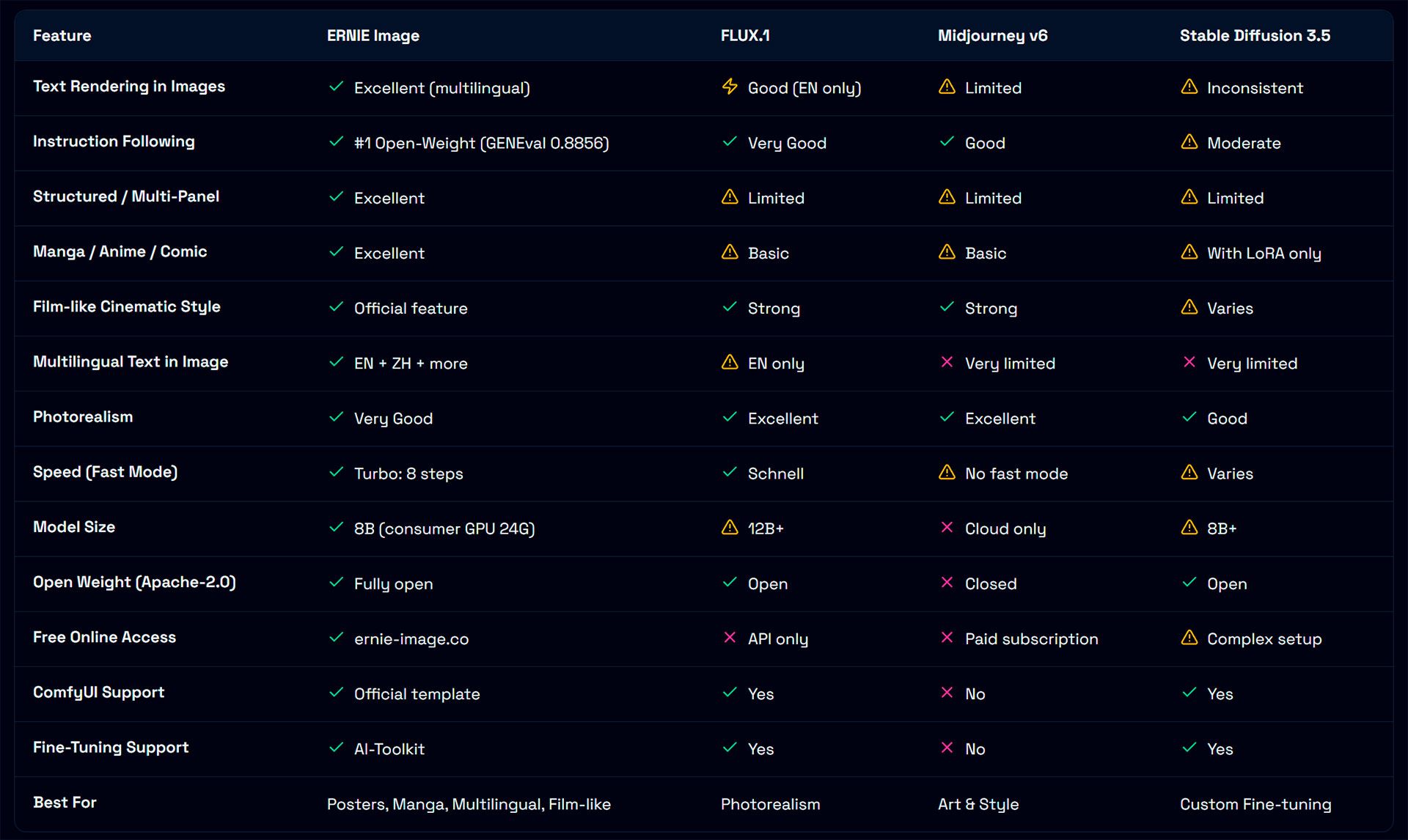Viewport: 1408px width, 840px height.
Task: Click warning icon next to Inconsistent
Action: click(1189, 86)
